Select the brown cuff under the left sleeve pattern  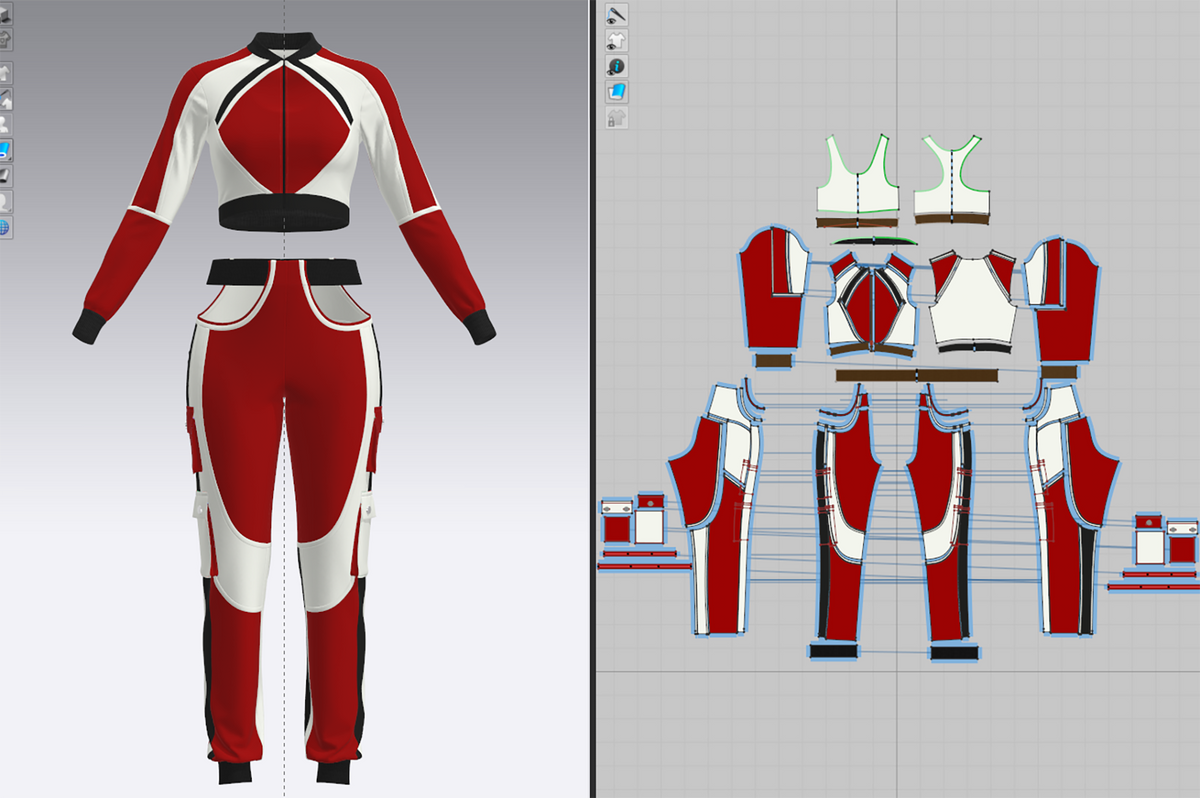pyautogui.click(x=773, y=360)
